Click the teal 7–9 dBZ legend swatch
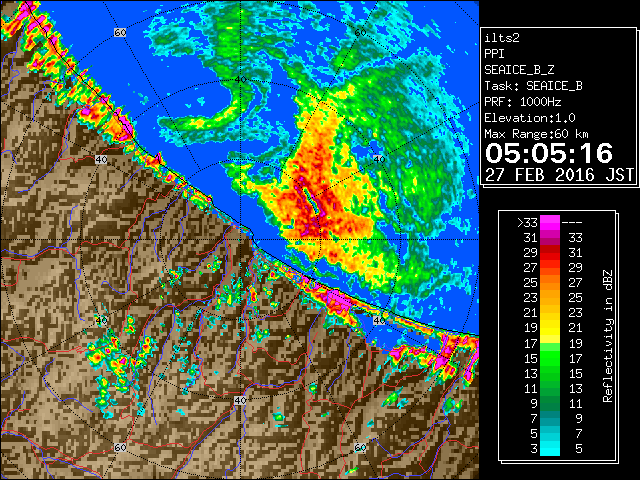Viewport: 640px width, 480px height. [x=550, y=418]
